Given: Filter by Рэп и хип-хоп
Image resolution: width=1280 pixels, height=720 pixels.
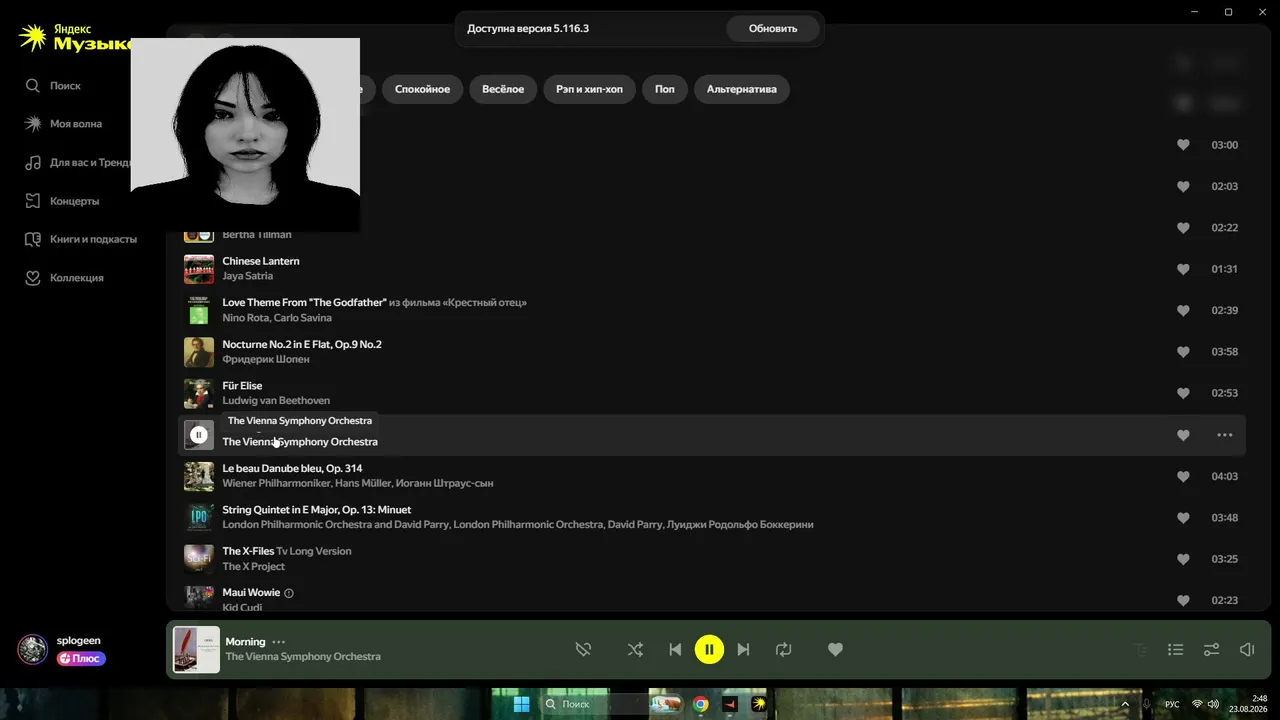Looking at the screenshot, I should pyautogui.click(x=589, y=89).
